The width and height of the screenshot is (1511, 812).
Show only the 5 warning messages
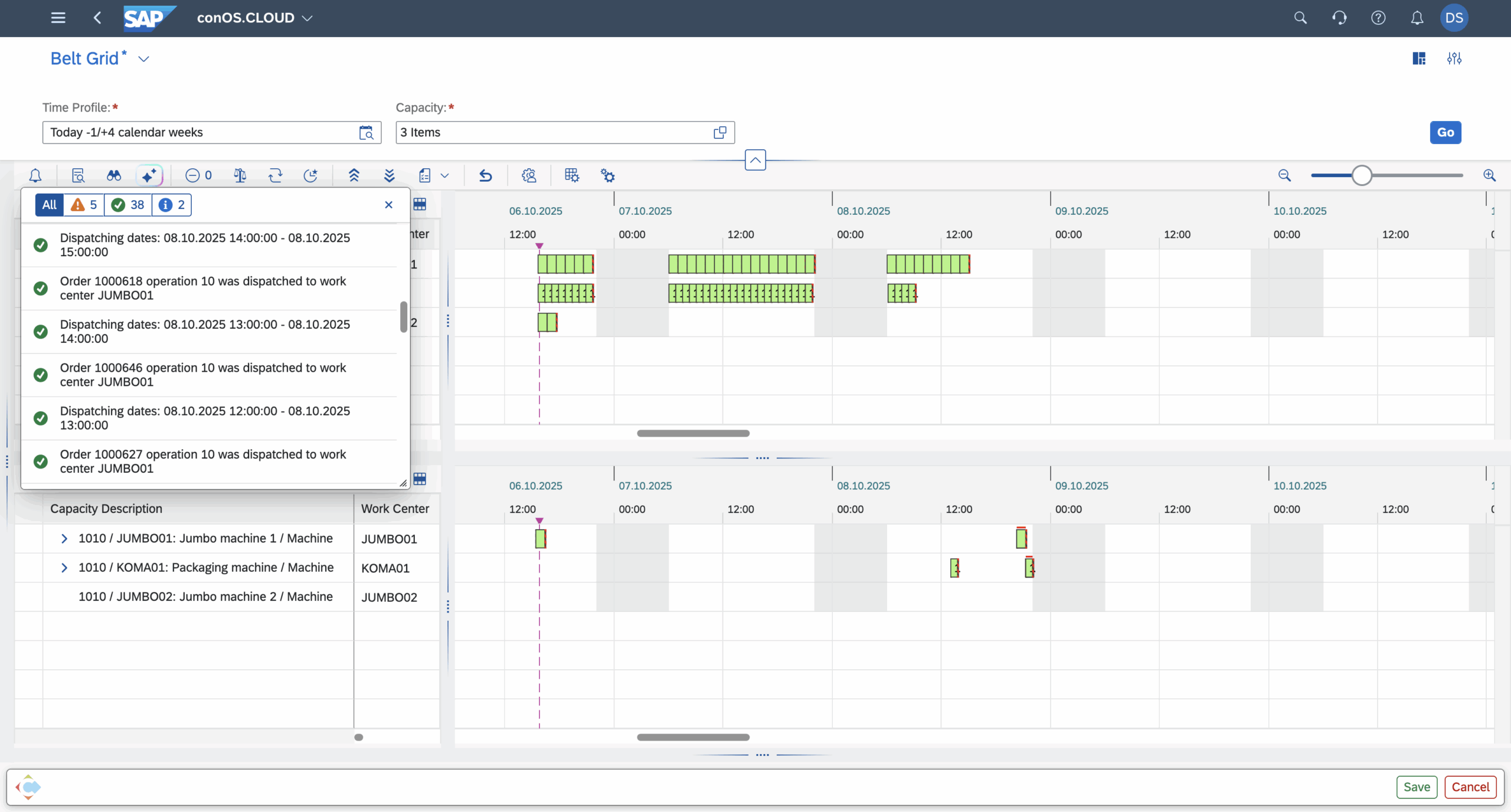[84, 205]
